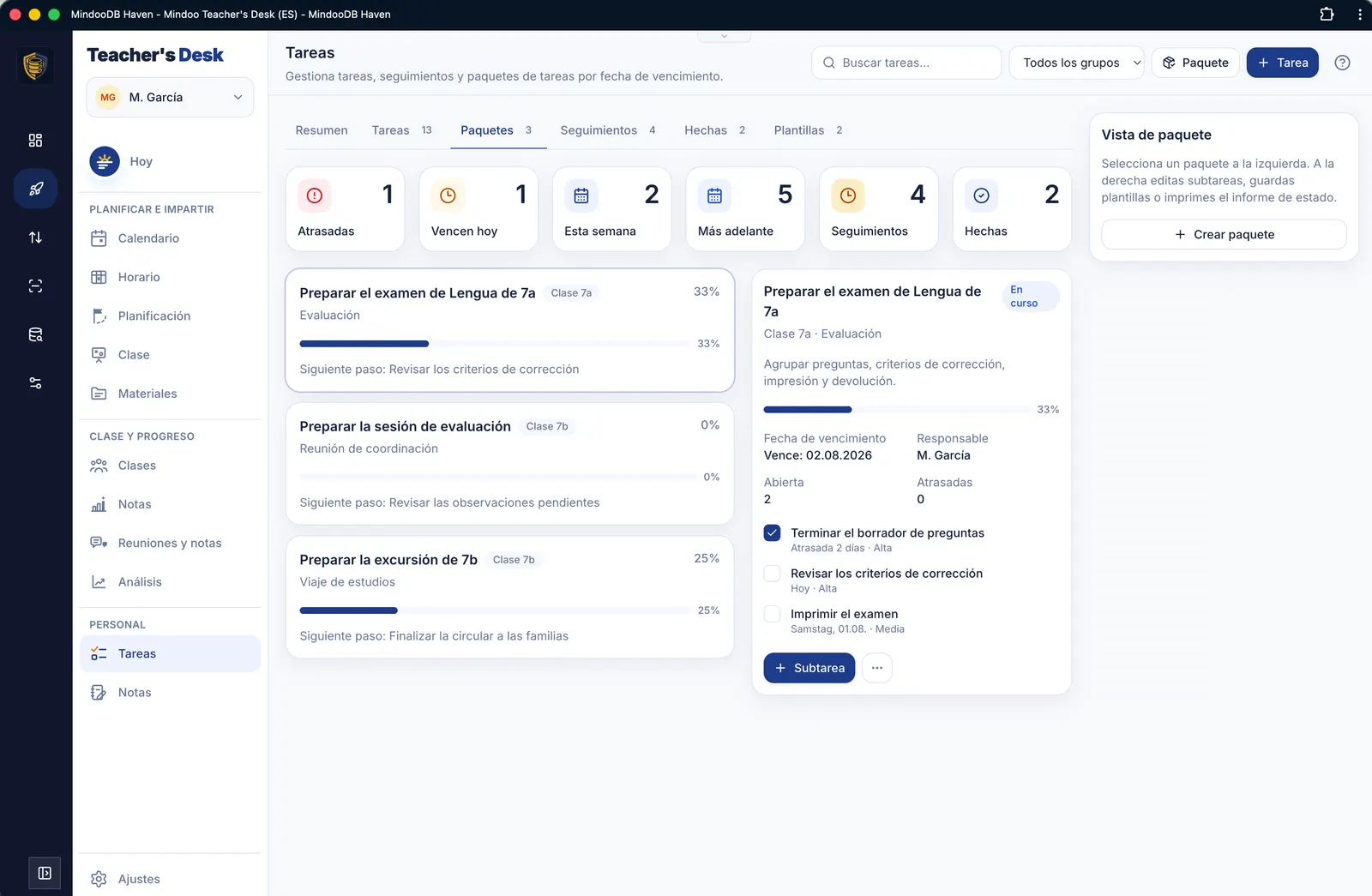The image size is (1372, 896).
Task: Click the help question mark icon
Action: pyautogui.click(x=1343, y=63)
